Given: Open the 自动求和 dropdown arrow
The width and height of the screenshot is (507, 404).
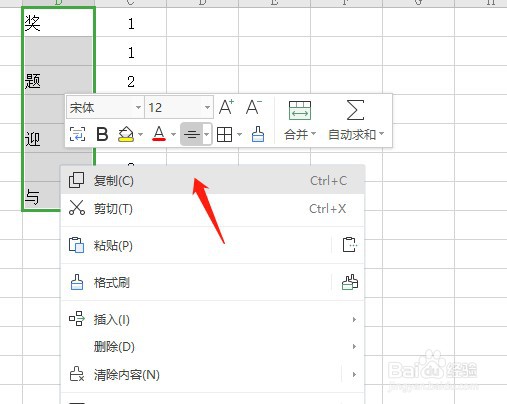Looking at the screenshot, I should click(381, 134).
